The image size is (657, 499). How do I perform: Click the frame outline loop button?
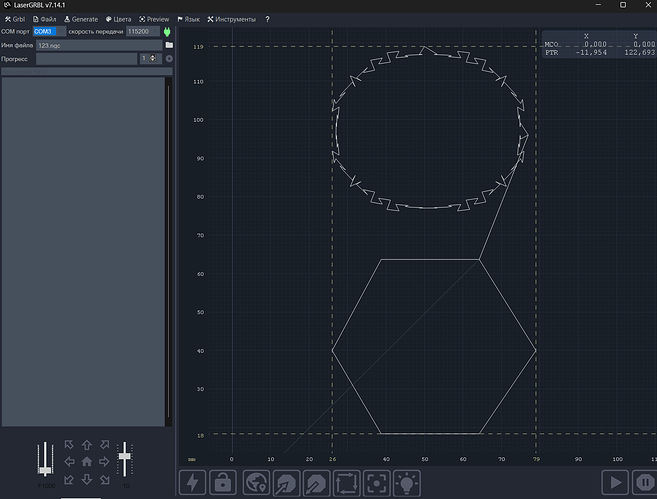[x=347, y=483]
